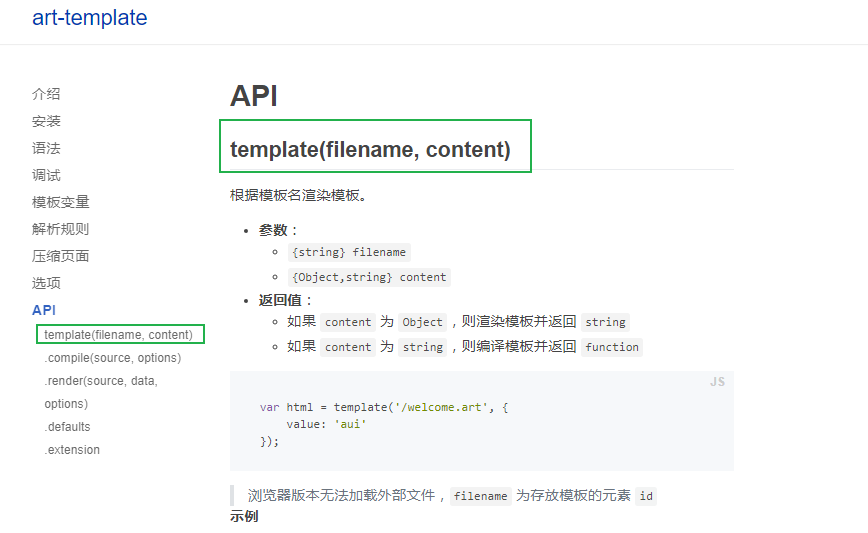Image resolution: width=868 pixels, height=533 pixels.
Task: Open the art-template home link
Action: click(x=90, y=18)
